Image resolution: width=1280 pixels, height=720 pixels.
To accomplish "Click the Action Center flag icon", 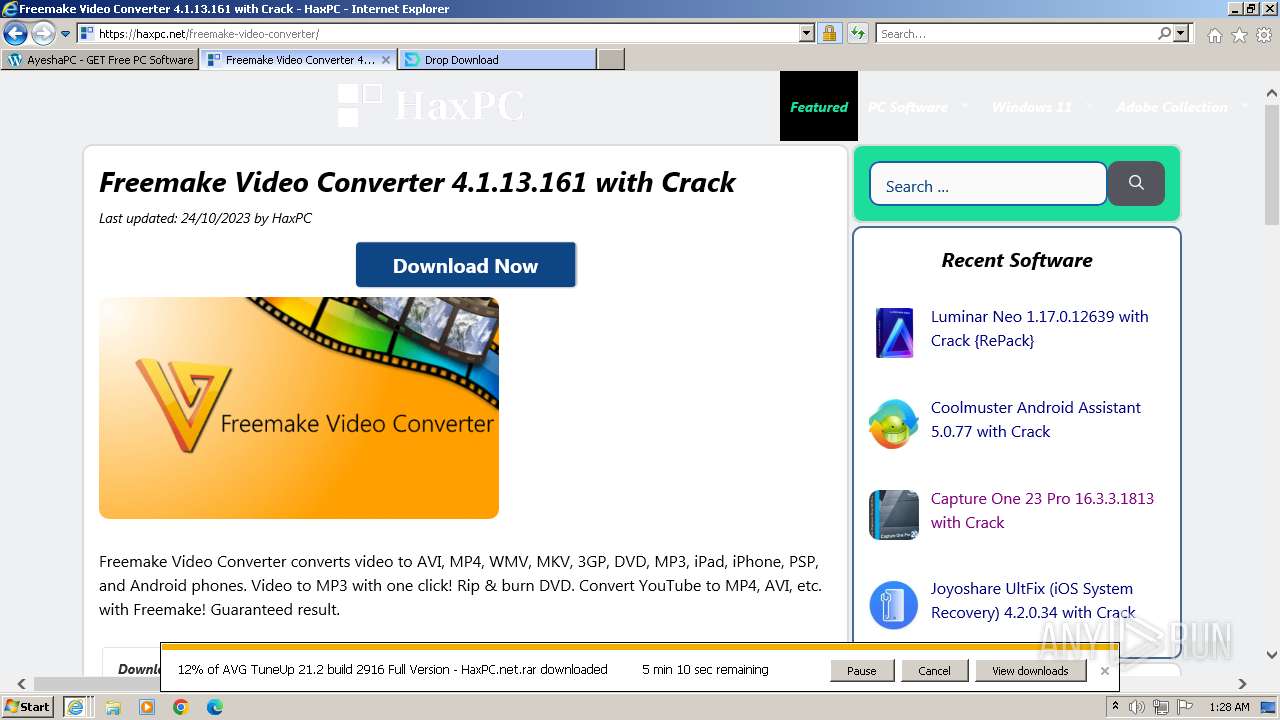I will (1186, 707).
